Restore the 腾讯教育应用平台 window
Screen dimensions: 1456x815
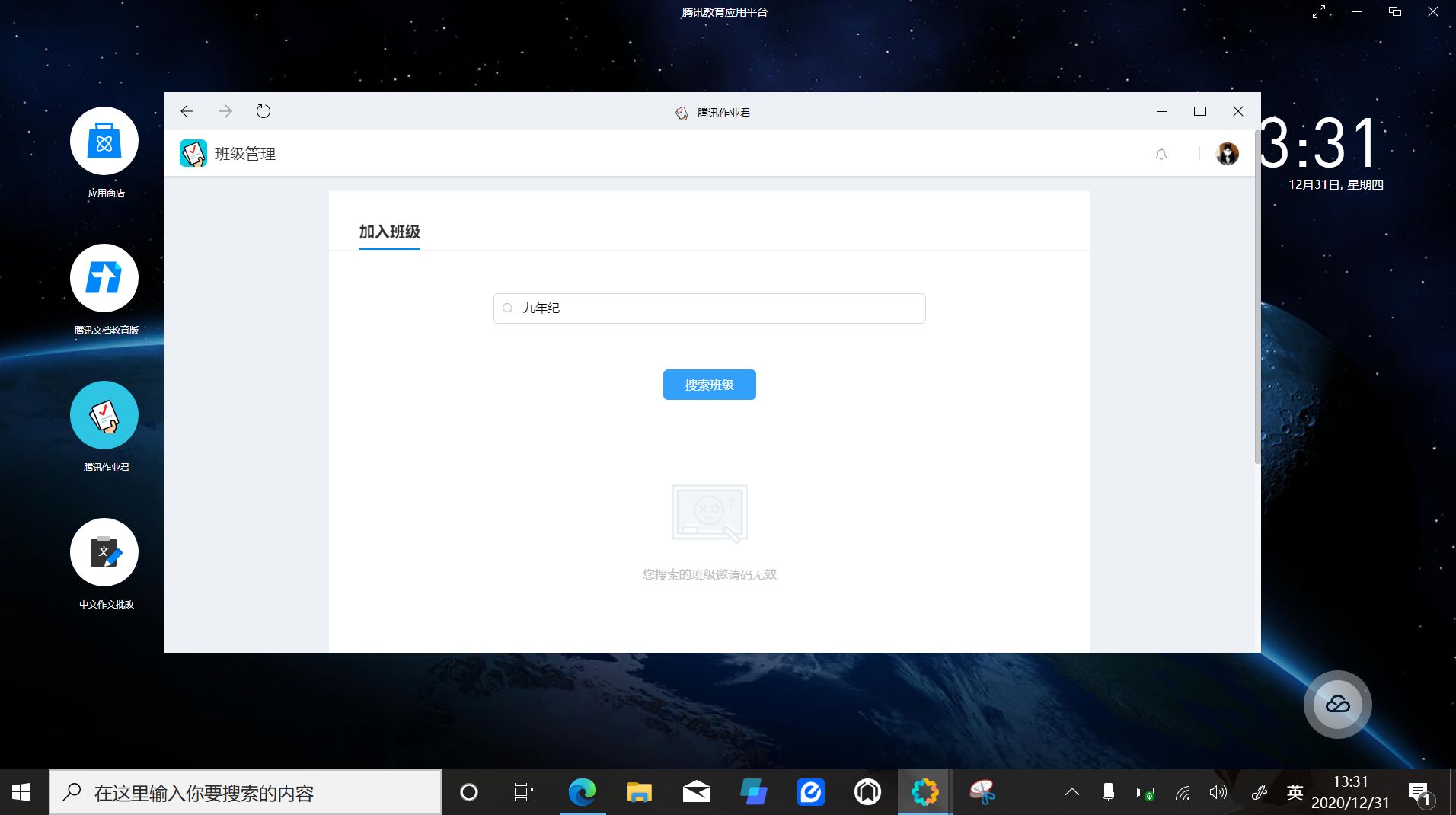click(1395, 12)
